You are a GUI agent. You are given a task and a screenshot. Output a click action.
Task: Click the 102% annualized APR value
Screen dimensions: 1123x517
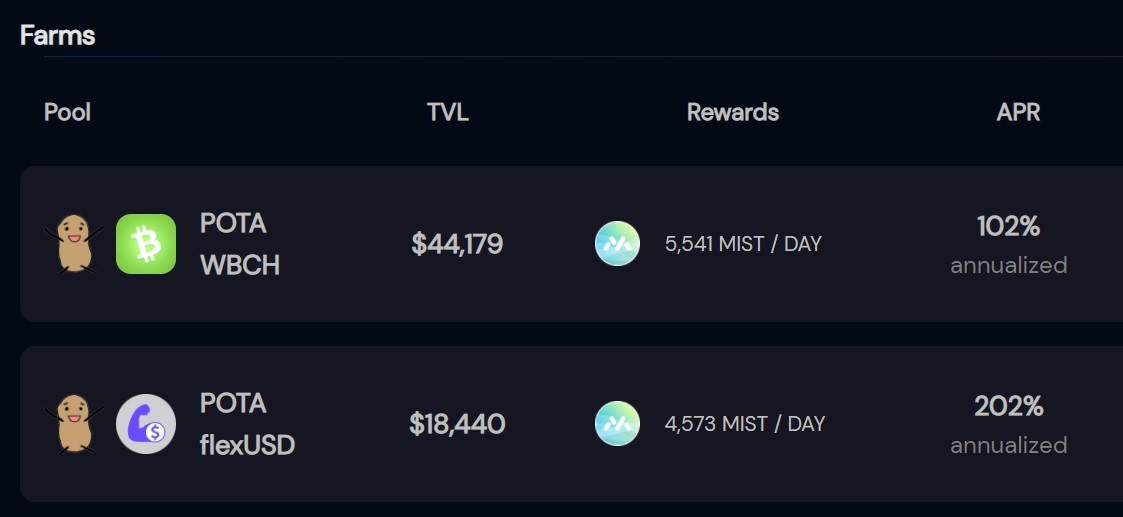[x=1008, y=245]
